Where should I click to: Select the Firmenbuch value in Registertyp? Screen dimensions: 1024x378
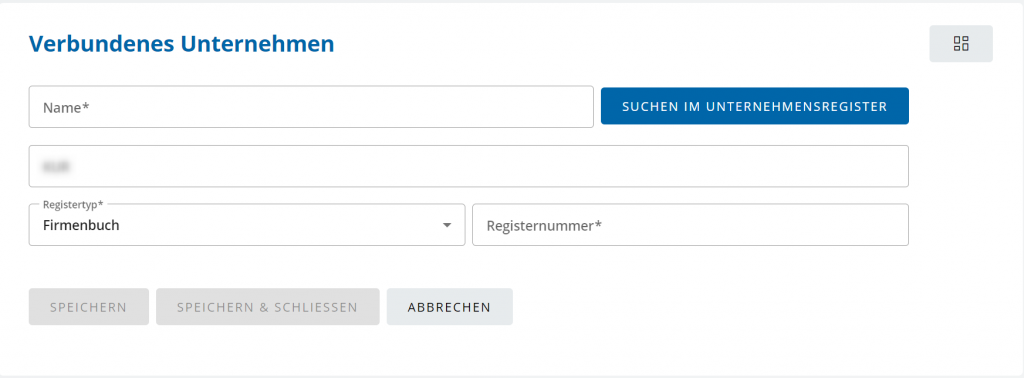[81, 226]
